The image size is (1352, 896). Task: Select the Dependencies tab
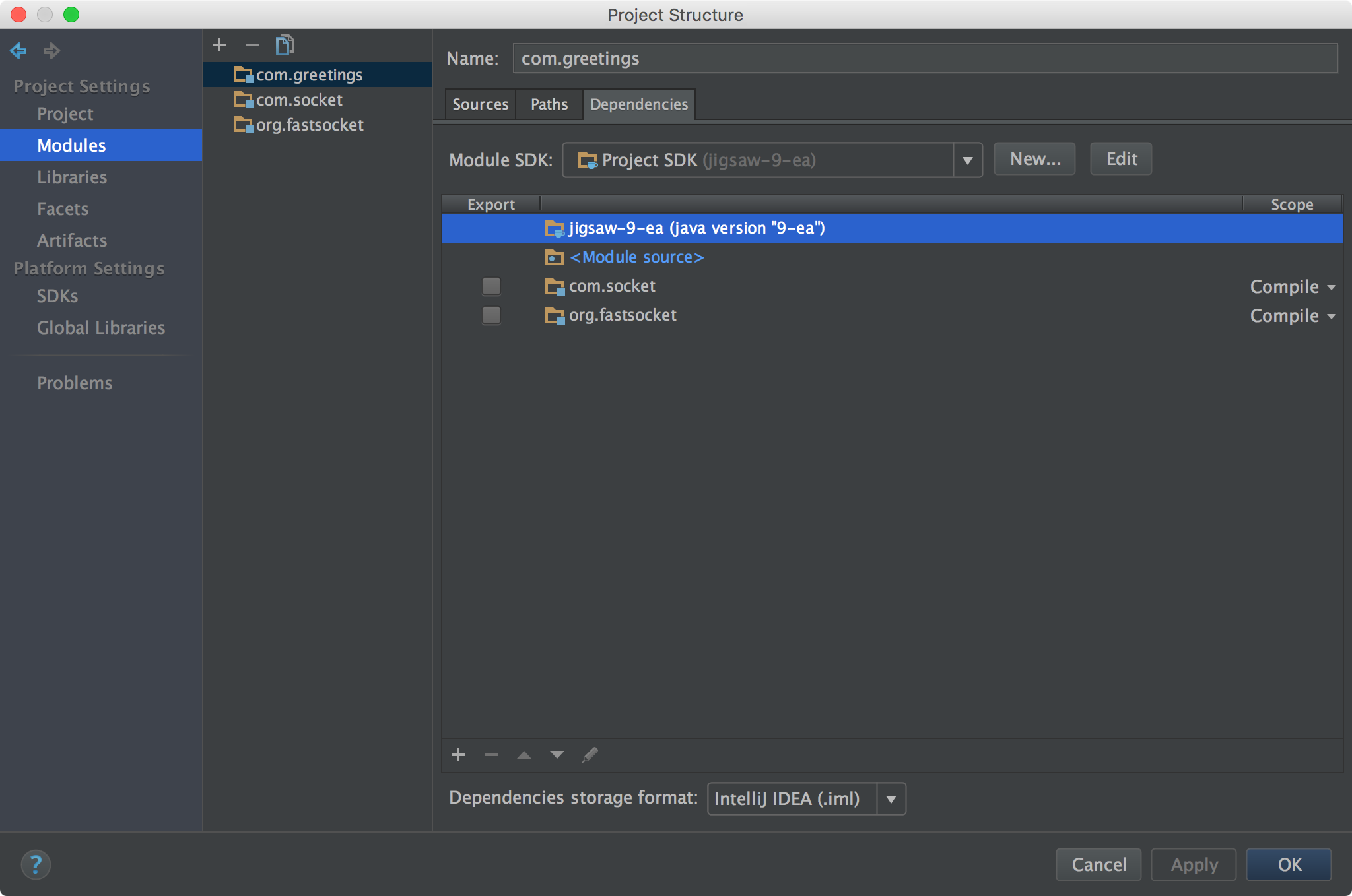click(639, 104)
